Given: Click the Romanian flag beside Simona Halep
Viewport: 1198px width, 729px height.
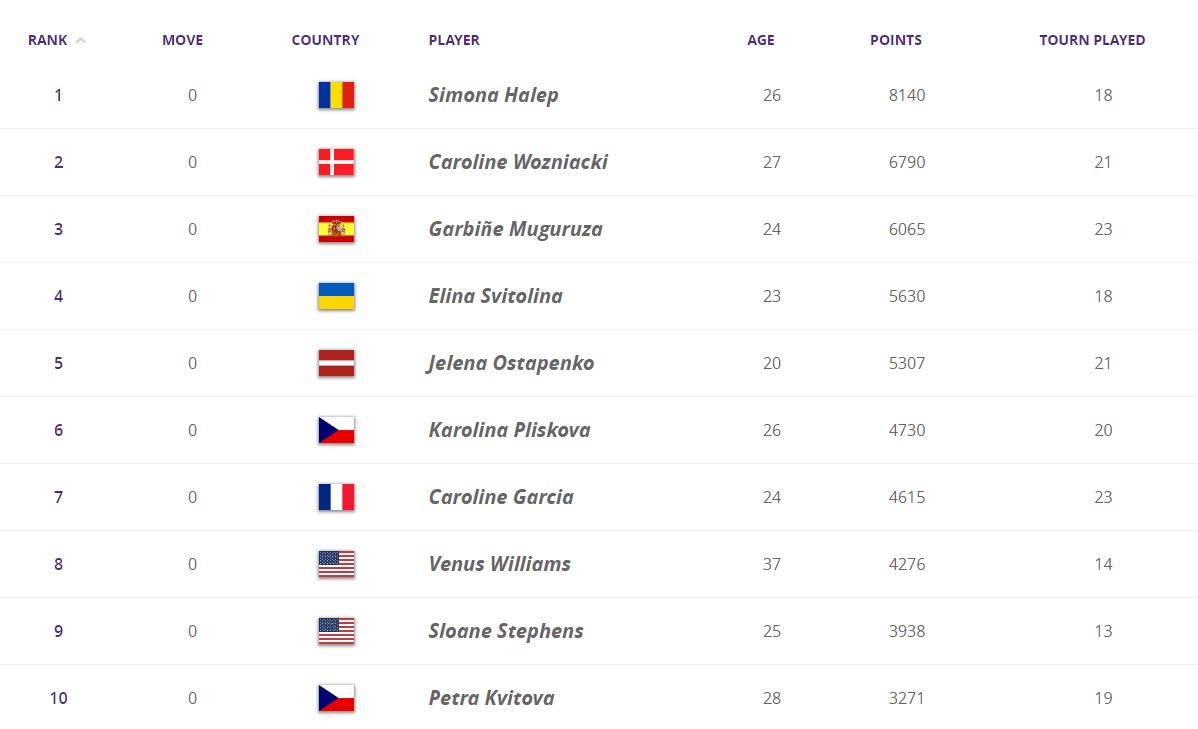Looking at the screenshot, I should (336, 95).
